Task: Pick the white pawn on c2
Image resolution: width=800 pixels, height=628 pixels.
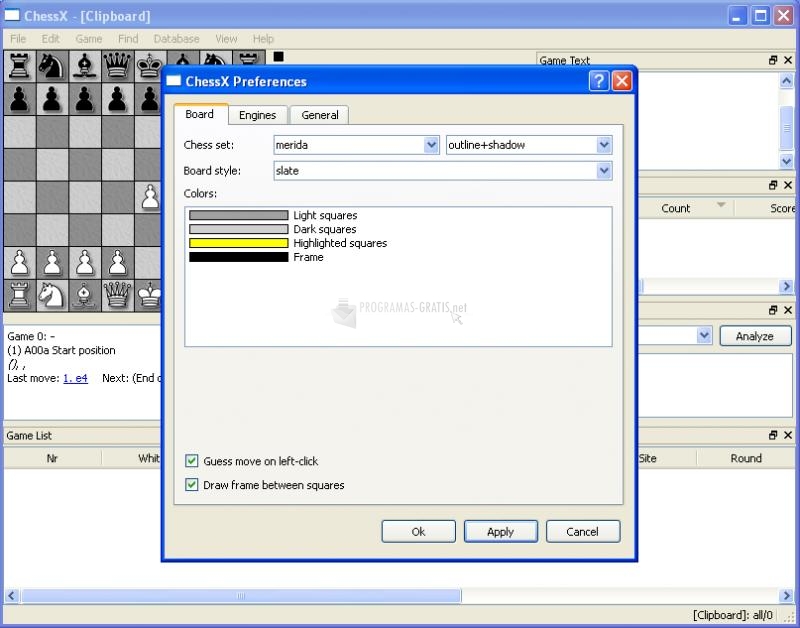Action: 85,262
